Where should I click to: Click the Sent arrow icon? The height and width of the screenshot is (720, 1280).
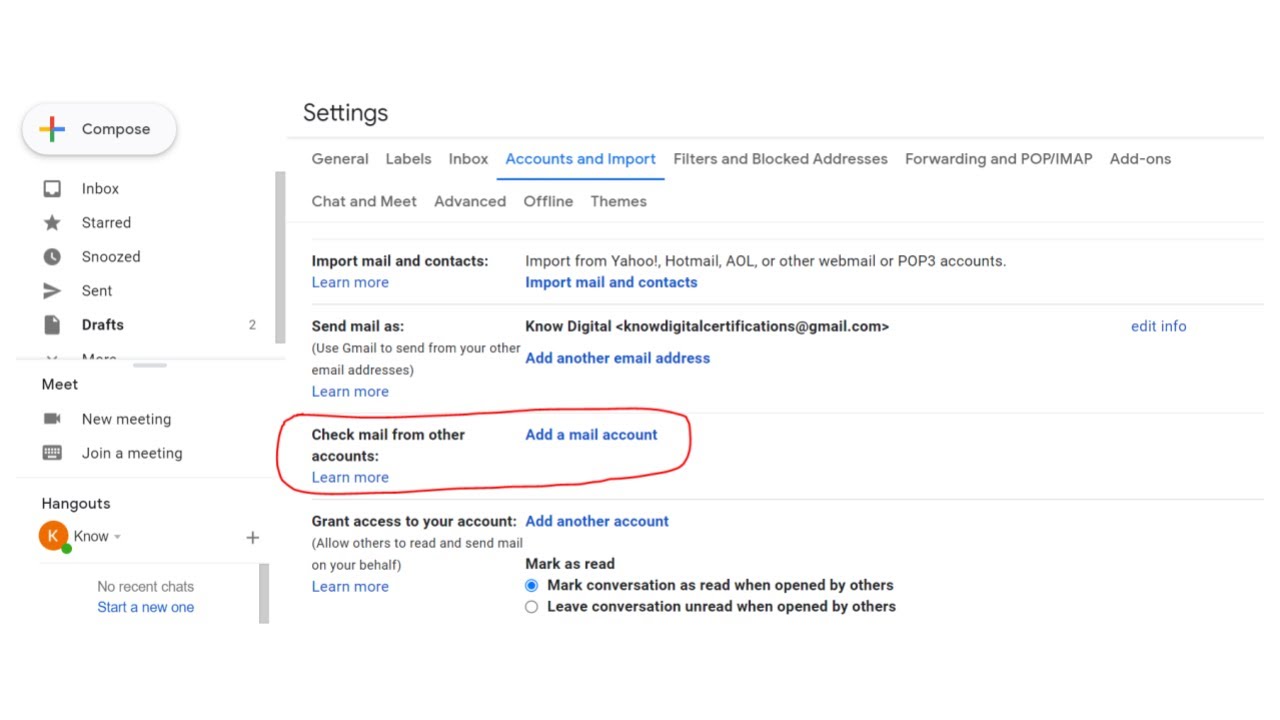point(52,291)
